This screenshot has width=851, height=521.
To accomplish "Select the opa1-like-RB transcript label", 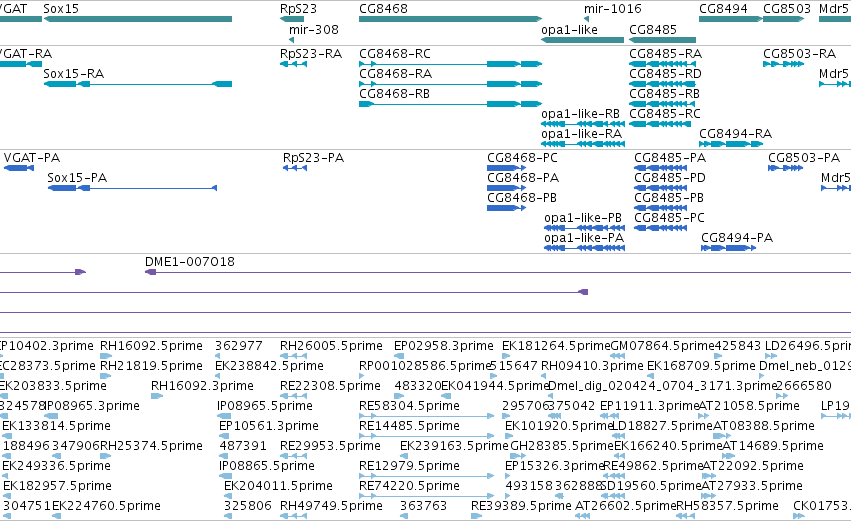I will coord(580,113).
